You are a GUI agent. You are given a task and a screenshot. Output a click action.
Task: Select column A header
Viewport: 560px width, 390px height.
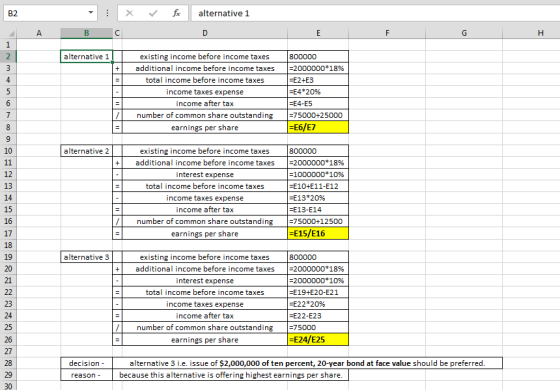39,33
